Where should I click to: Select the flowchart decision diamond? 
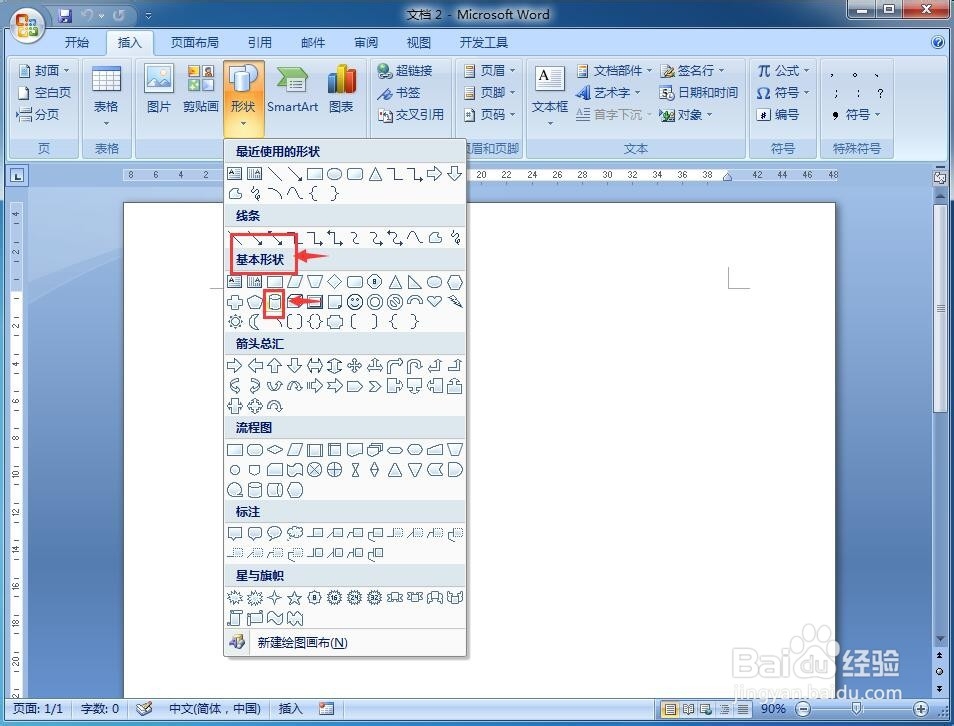[x=275, y=450]
